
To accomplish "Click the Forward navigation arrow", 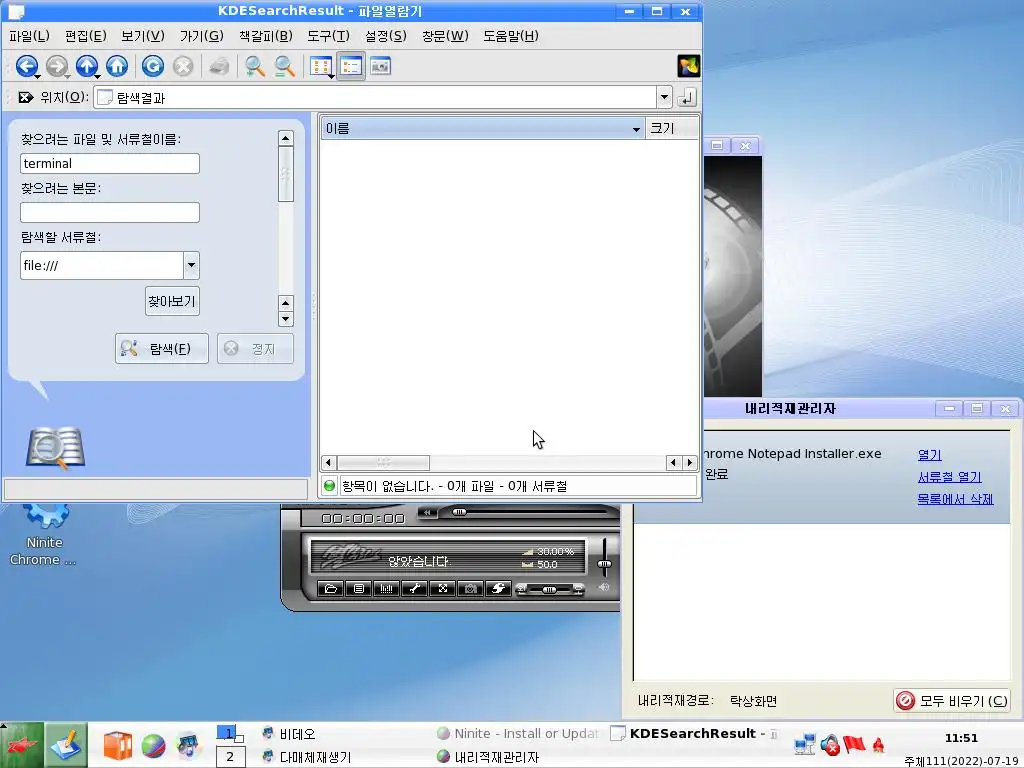I will coord(57,66).
